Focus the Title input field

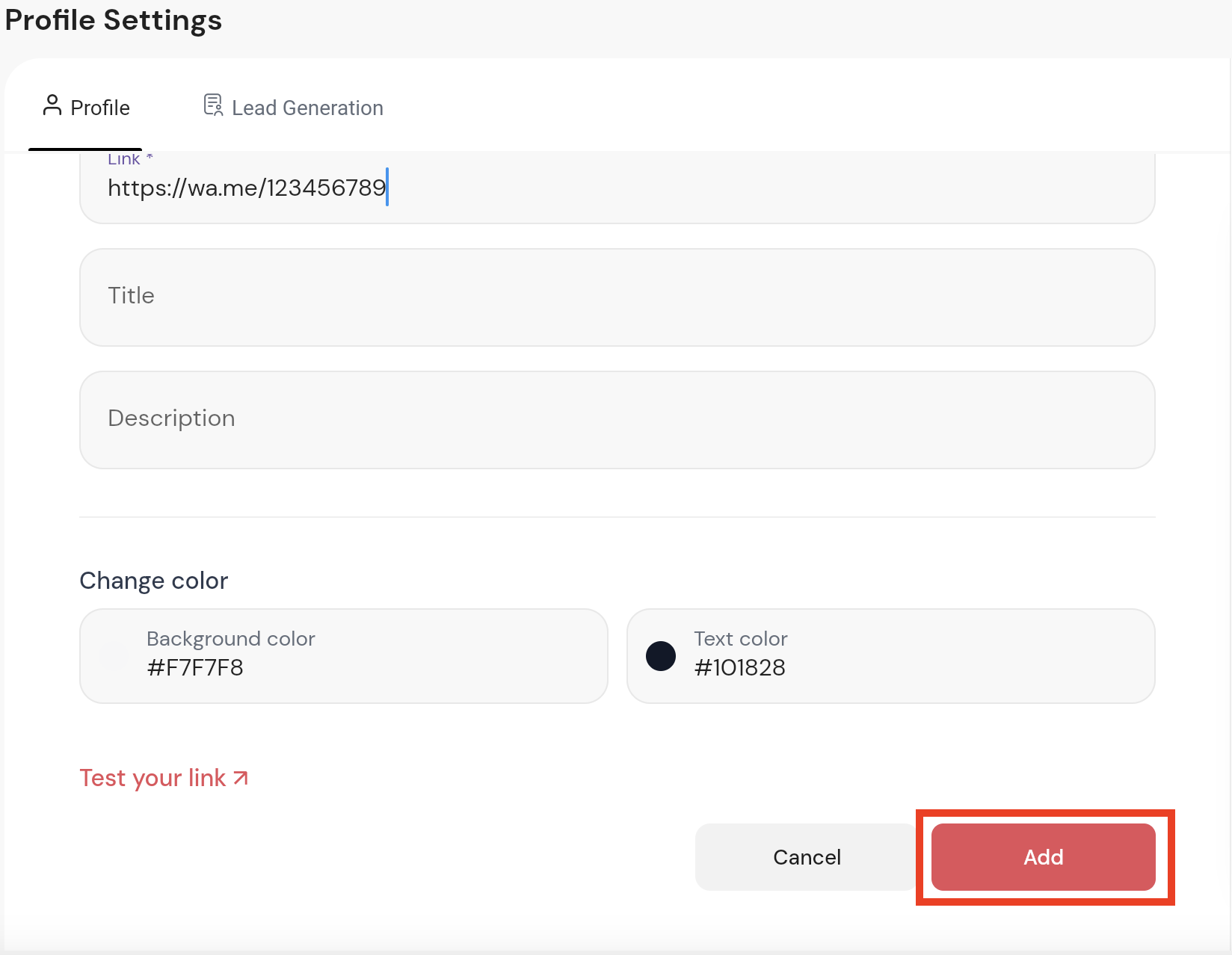pos(617,297)
